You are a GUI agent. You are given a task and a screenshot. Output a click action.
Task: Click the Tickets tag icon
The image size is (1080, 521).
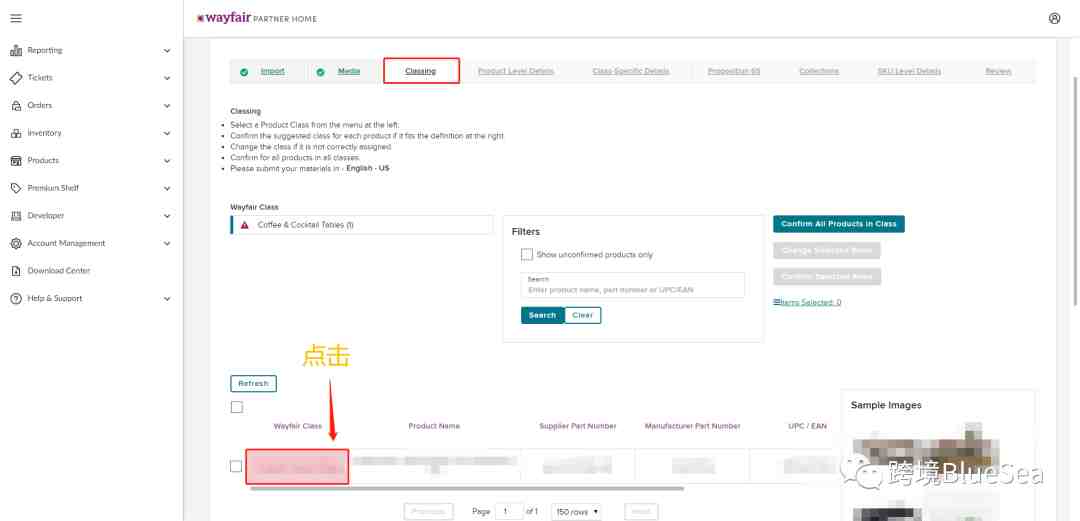click(x=16, y=78)
